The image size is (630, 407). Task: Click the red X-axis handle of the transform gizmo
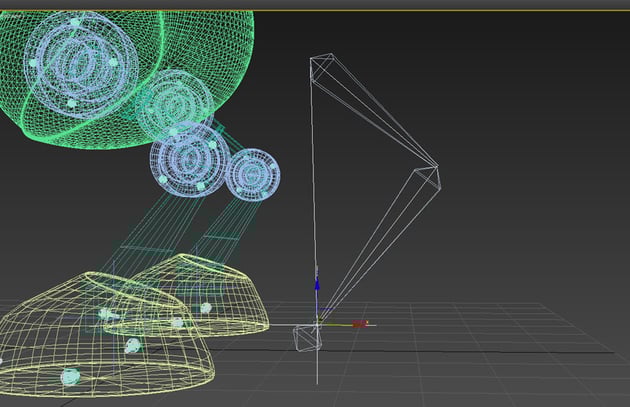click(360, 324)
